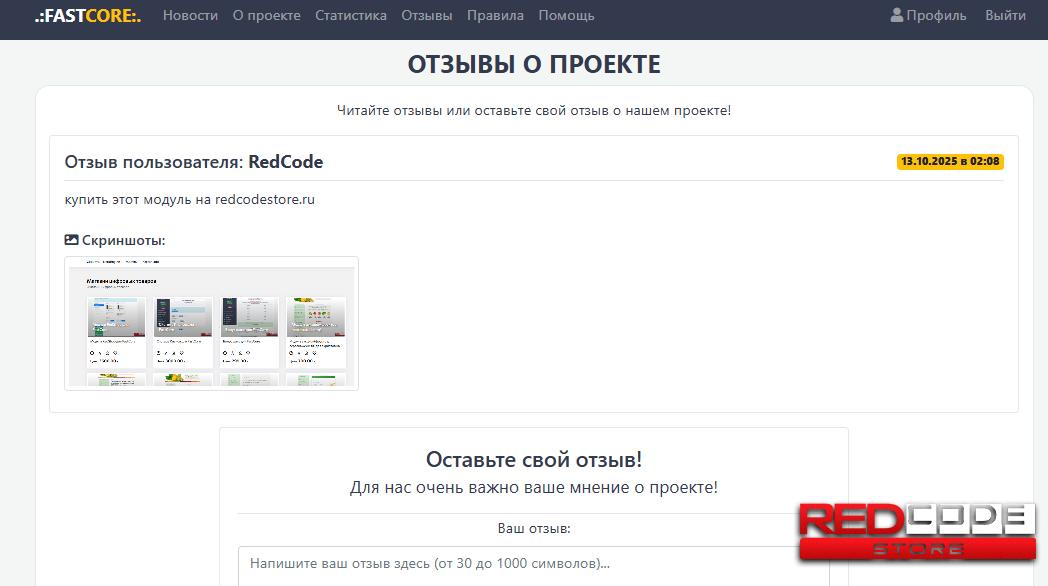Open the О проекте page
1048x586 pixels.
tap(266, 15)
